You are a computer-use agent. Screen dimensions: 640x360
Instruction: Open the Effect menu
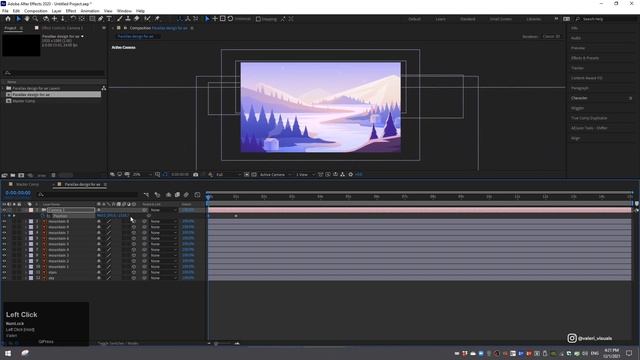pyautogui.click(x=71, y=11)
